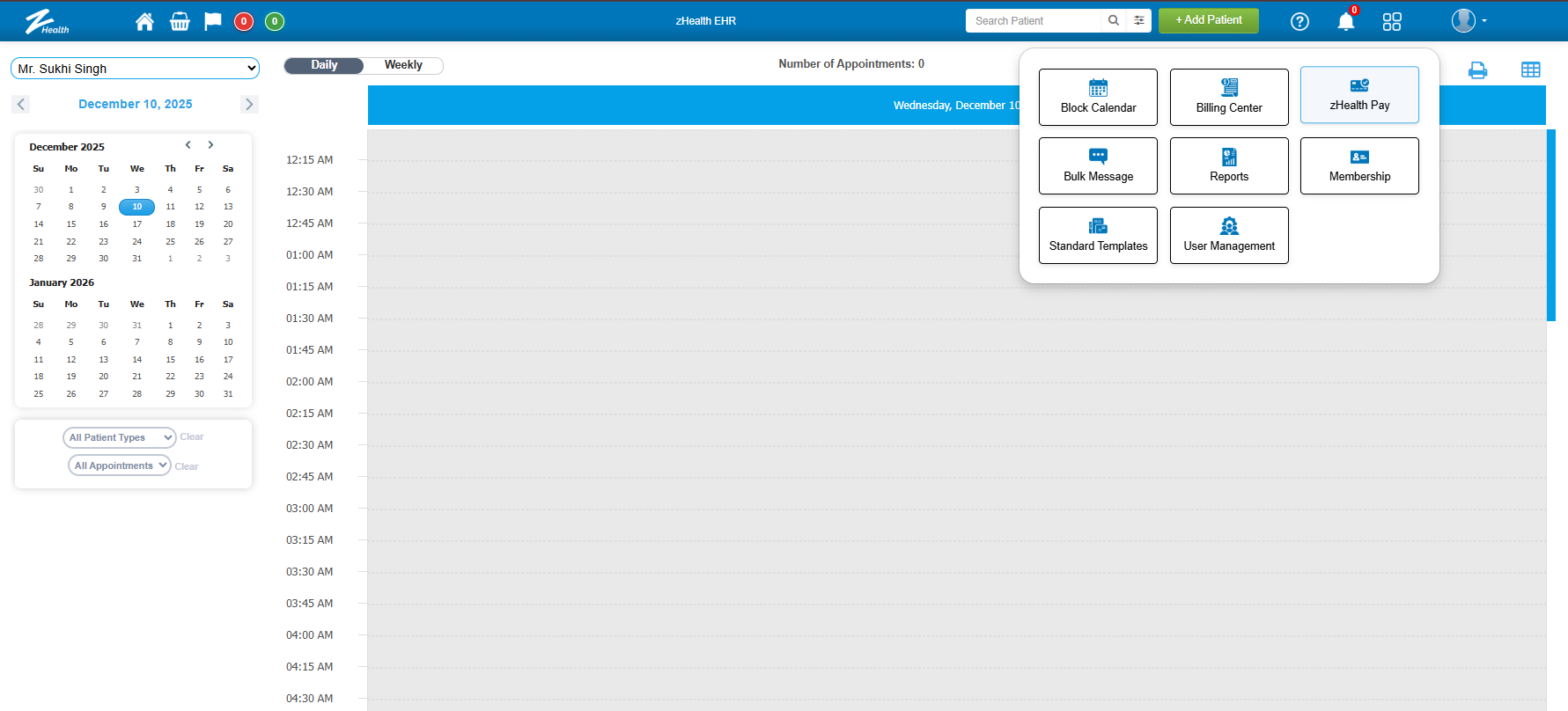Open the All Patient Types dropdown
The width and height of the screenshot is (1568, 711).
pos(119,437)
